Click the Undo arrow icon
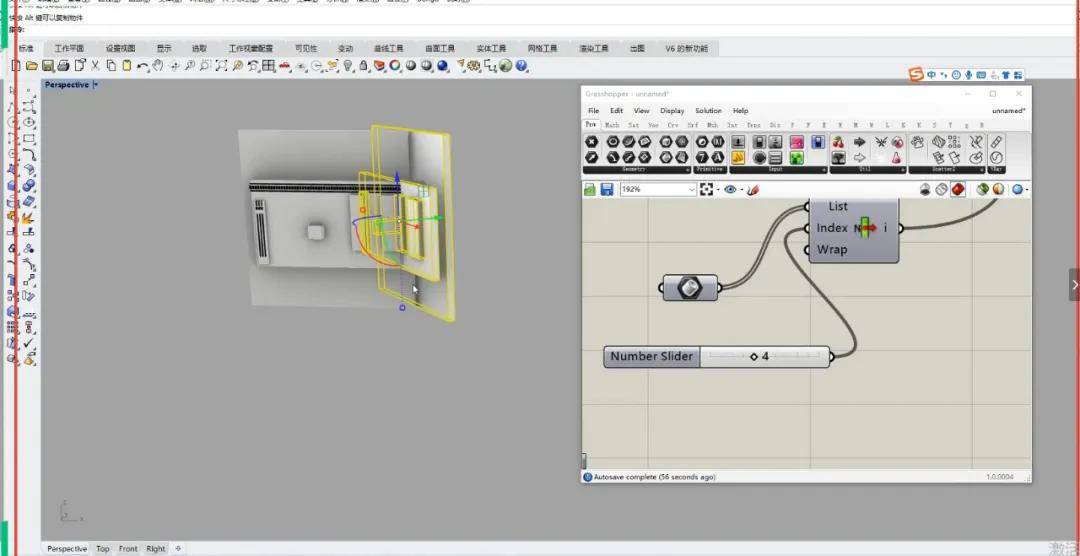The width and height of the screenshot is (1080, 556). pyautogui.click(x=142, y=66)
